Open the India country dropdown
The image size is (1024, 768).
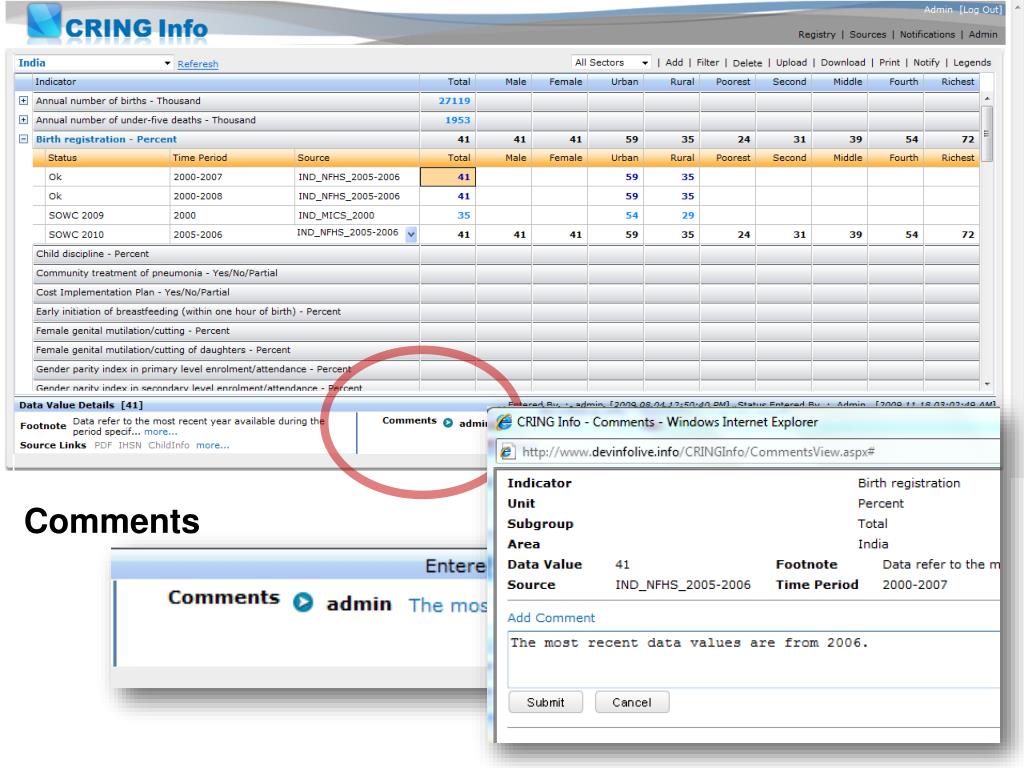coord(94,63)
